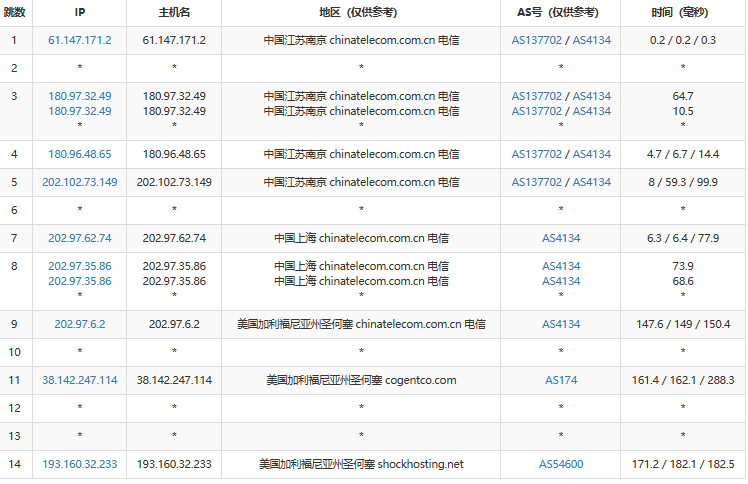Select the hostname cell 202.97.62.74

point(174,238)
